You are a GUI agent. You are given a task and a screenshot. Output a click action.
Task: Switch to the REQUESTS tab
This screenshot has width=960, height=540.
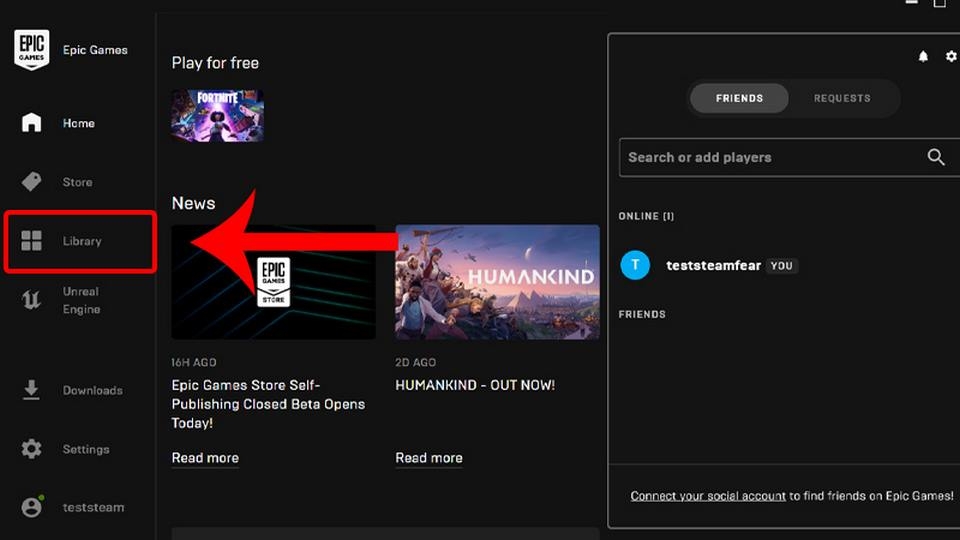coord(842,98)
